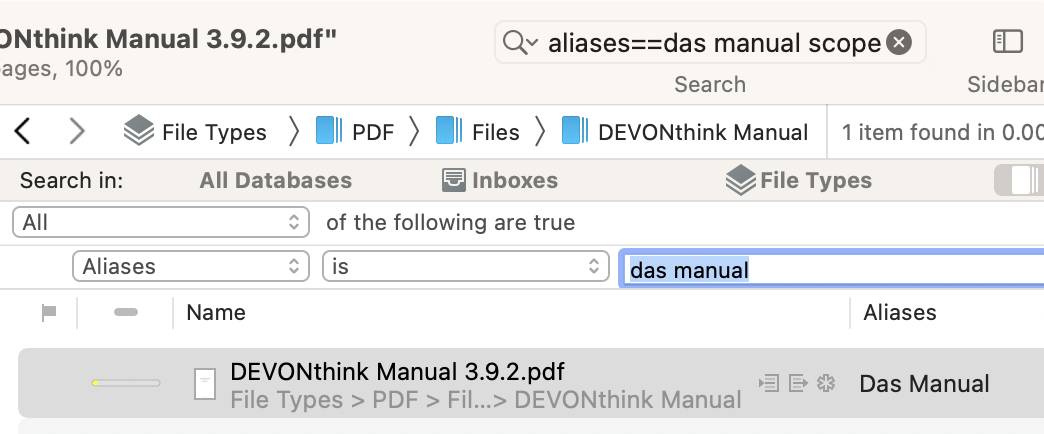The image size is (1044, 434).
Task: Set search scope to All Databases
Action: coord(275,181)
